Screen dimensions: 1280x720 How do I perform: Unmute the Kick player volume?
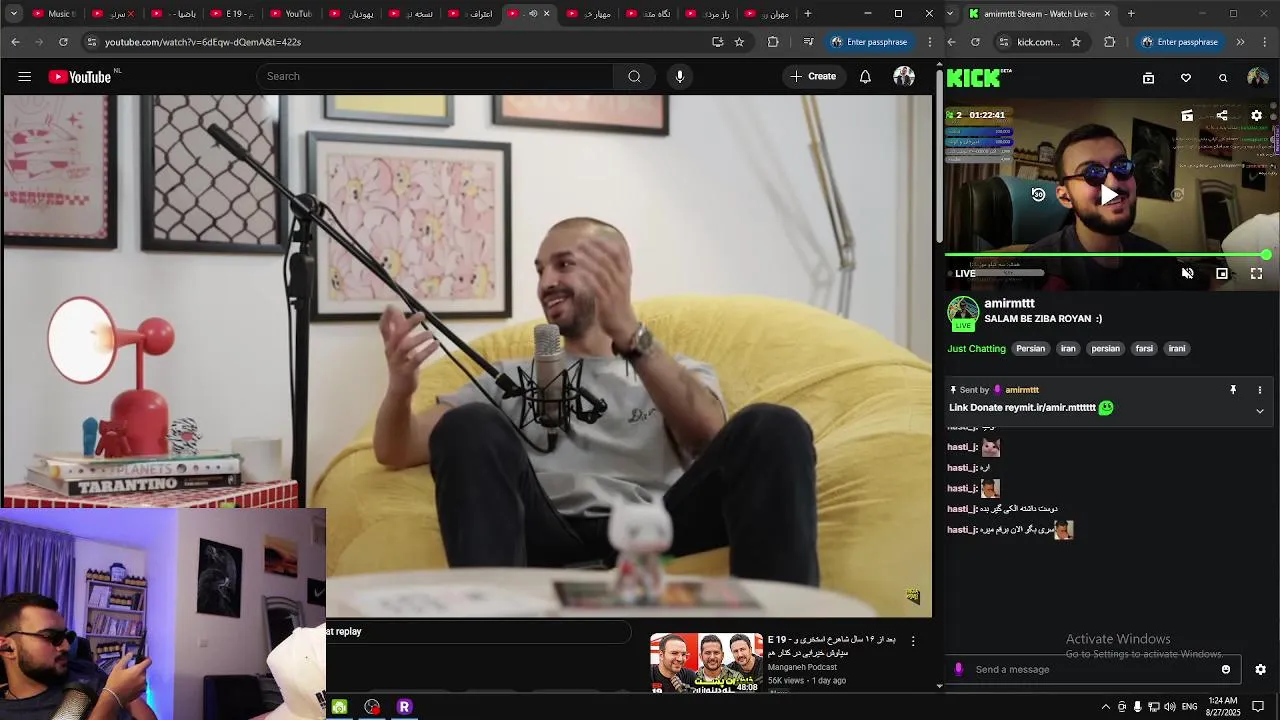[x=1187, y=273]
